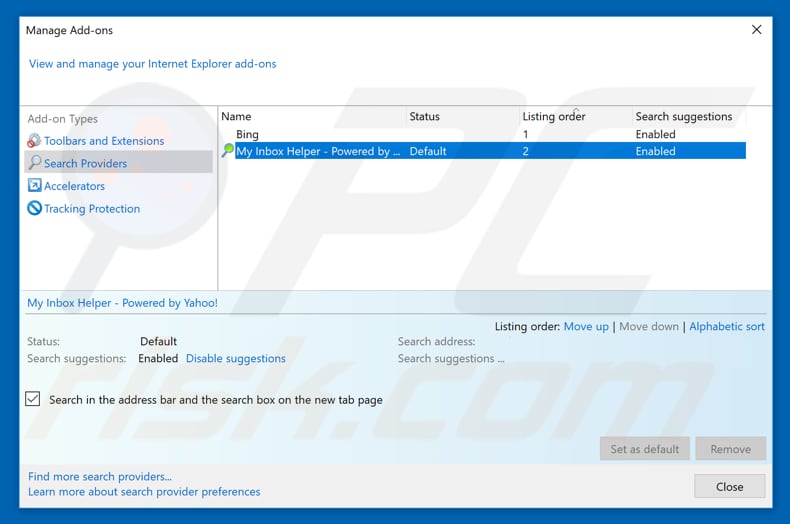Sort list by Name column header
The image size is (790, 524).
(312, 116)
